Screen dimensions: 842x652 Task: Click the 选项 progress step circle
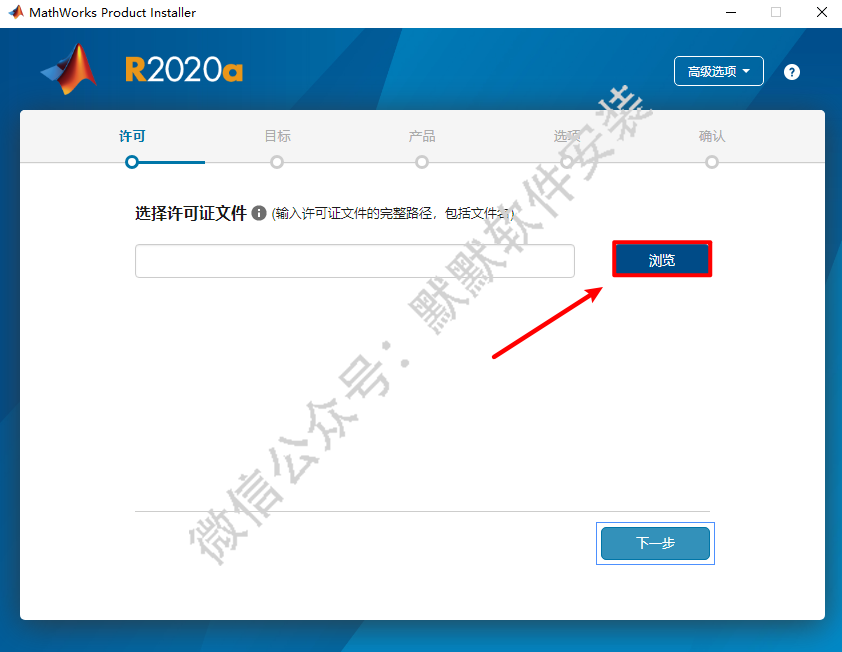567,162
